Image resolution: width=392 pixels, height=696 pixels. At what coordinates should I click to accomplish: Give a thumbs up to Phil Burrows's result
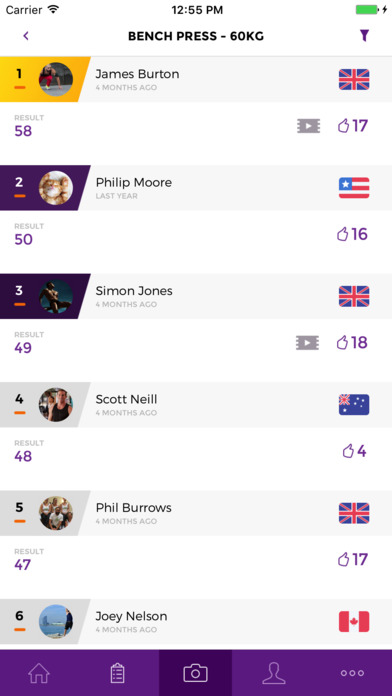pyautogui.click(x=353, y=560)
